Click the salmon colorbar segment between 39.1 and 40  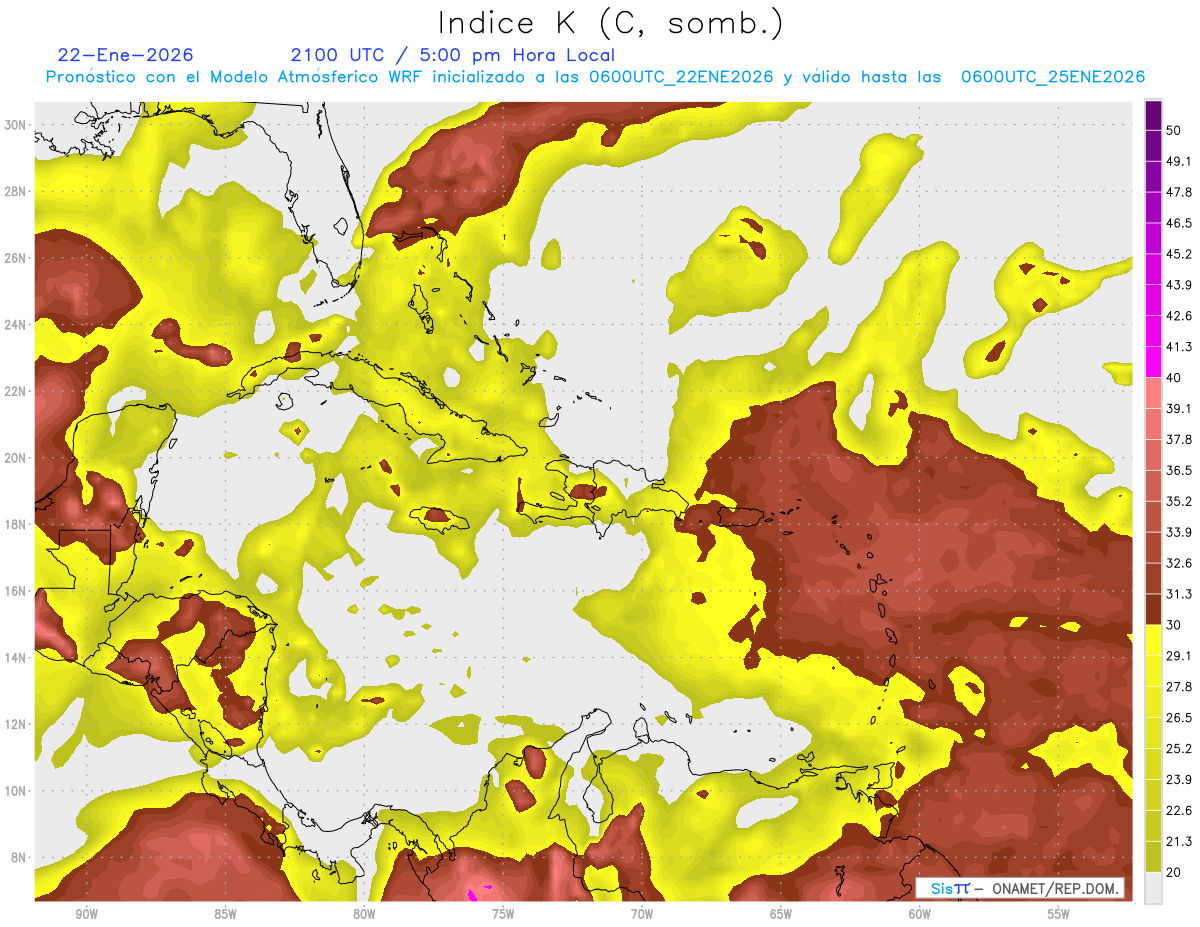[x=1153, y=393]
